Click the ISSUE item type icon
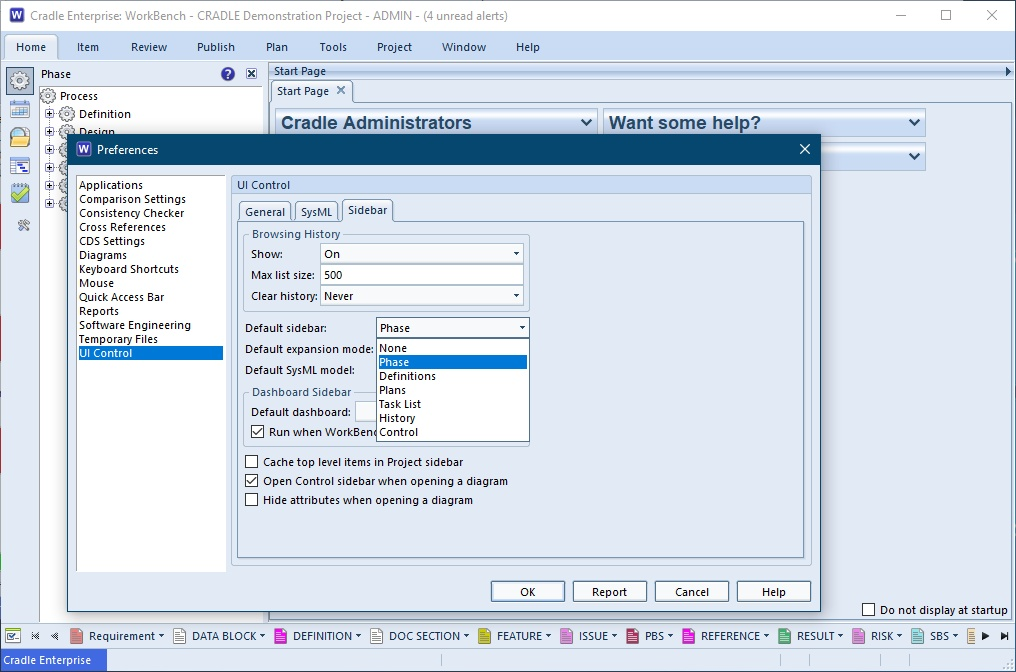Screen dimensions: 1016x672 pos(566,636)
